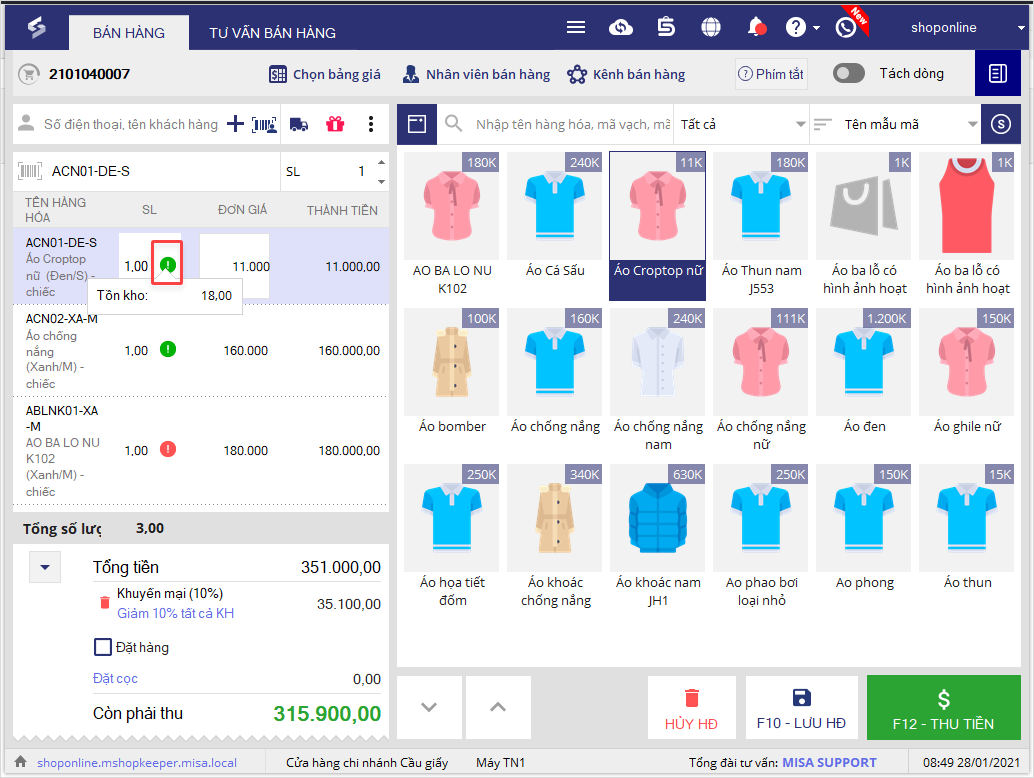Click the product search input field
The height and width of the screenshot is (778, 1034).
(572, 124)
